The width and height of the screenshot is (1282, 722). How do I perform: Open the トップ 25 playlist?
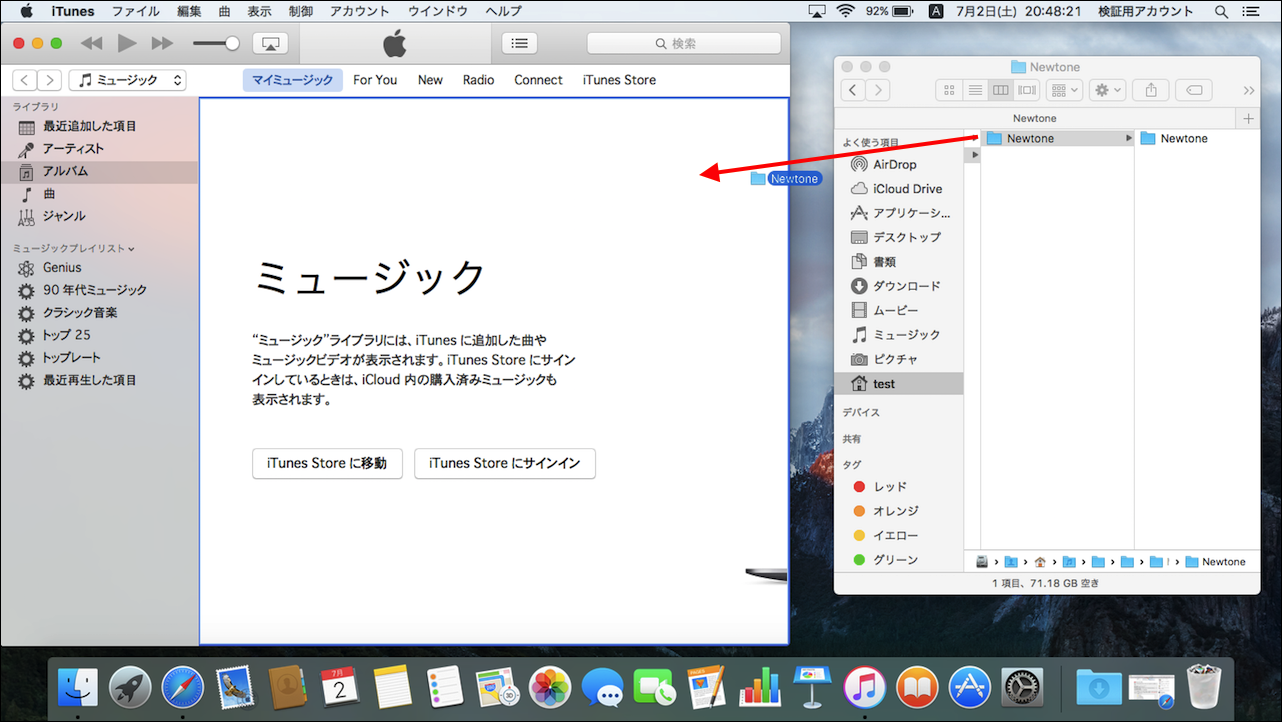click(x=99, y=335)
